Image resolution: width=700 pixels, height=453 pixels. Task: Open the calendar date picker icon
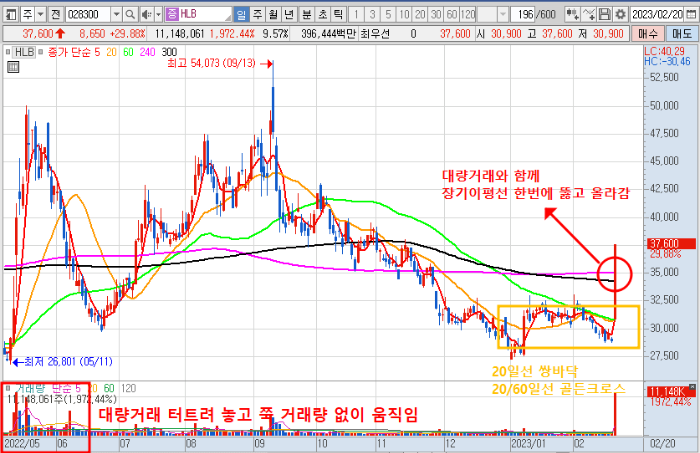click(x=690, y=15)
